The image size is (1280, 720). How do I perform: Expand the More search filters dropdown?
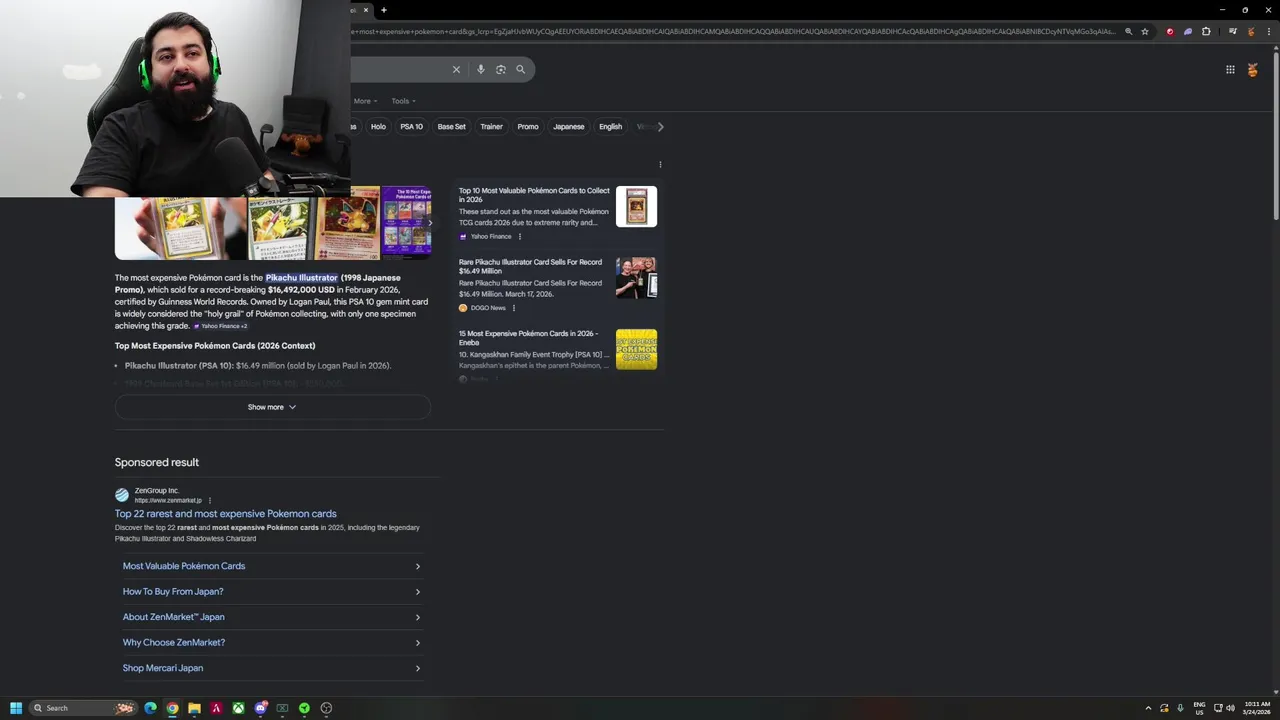[365, 101]
